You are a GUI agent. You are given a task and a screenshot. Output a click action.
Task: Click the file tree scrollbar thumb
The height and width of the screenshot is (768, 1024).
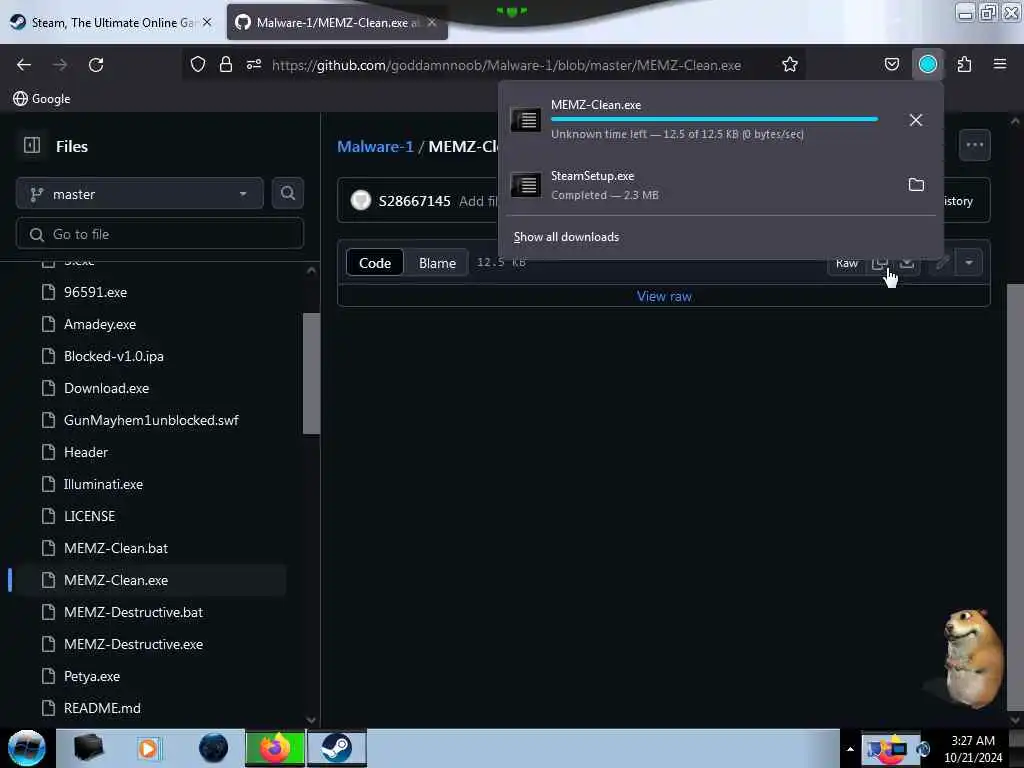312,374
